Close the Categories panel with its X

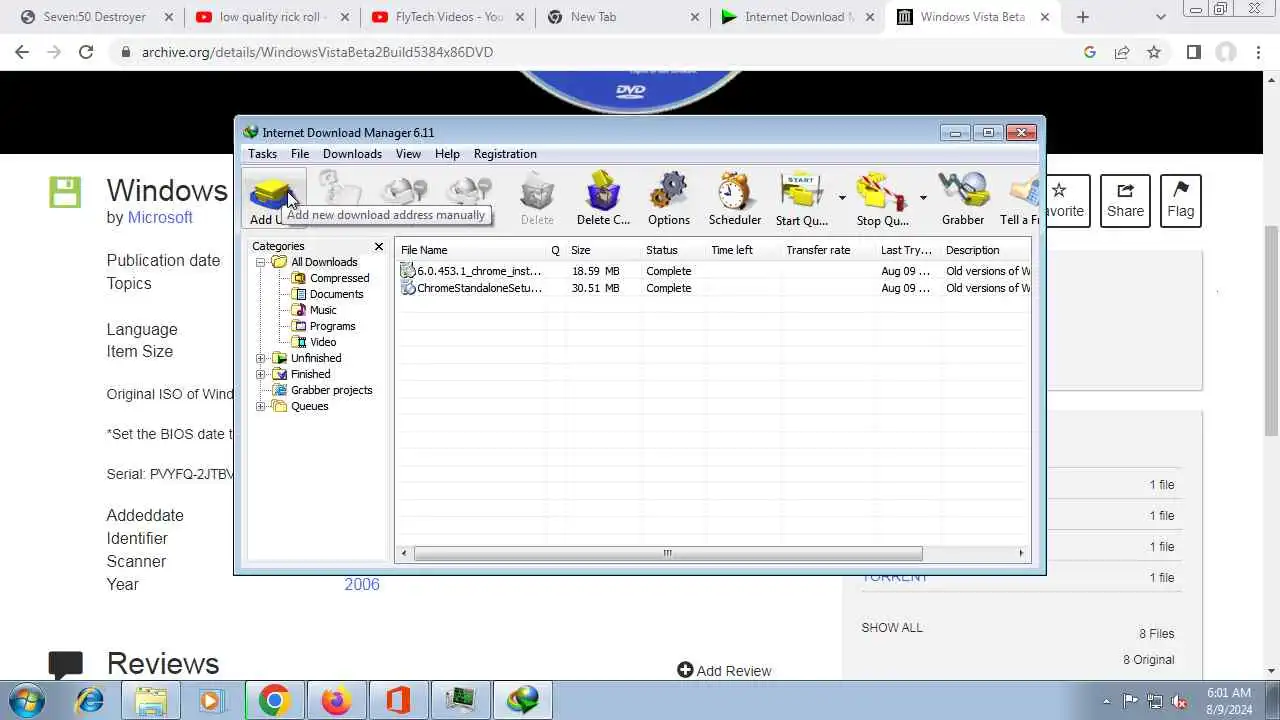(378, 246)
